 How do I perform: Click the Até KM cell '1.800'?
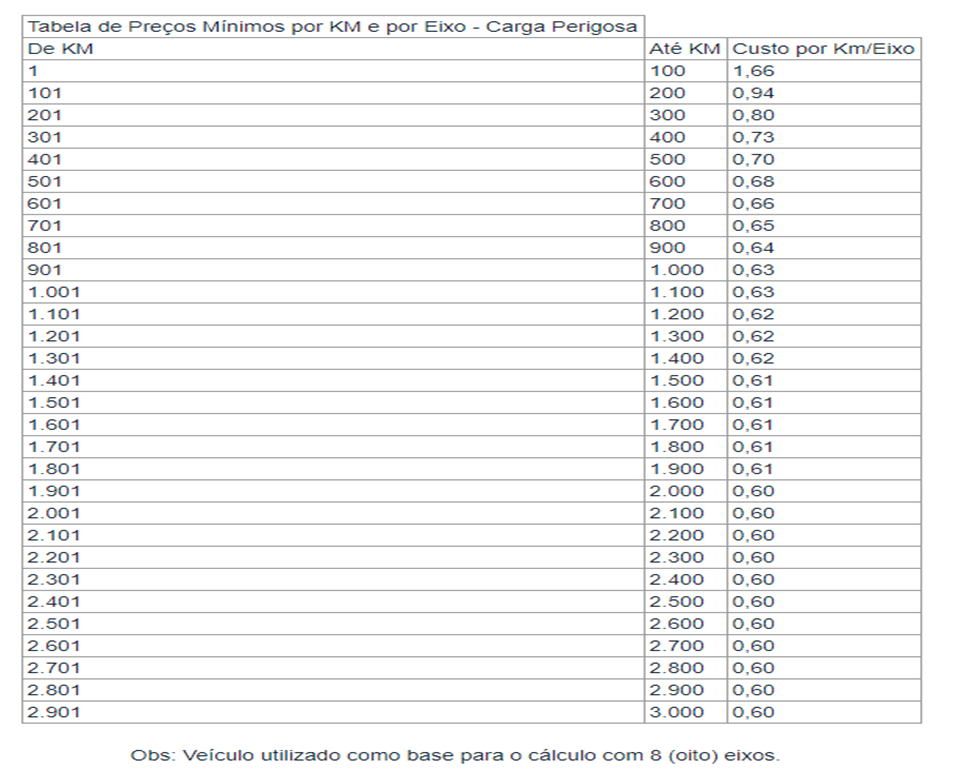click(x=686, y=447)
